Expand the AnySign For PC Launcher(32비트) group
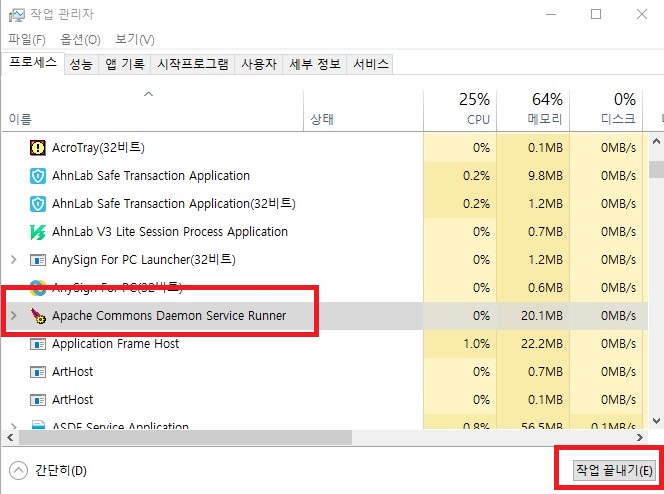The width and height of the screenshot is (664, 494). (14, 259)
